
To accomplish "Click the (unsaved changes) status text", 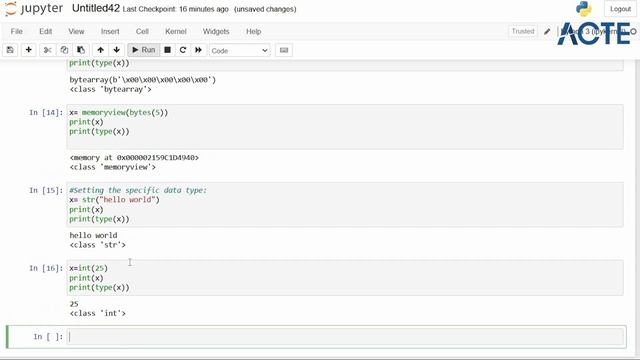I will click(265, 9).
